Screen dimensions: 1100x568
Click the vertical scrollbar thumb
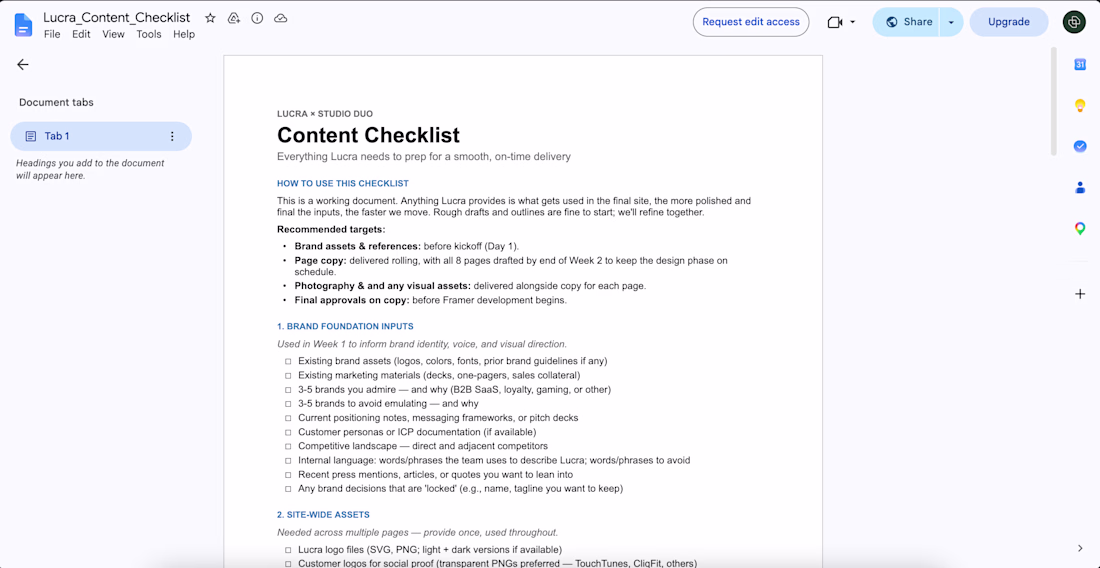pyautogui.click(x=1053, y=102)
